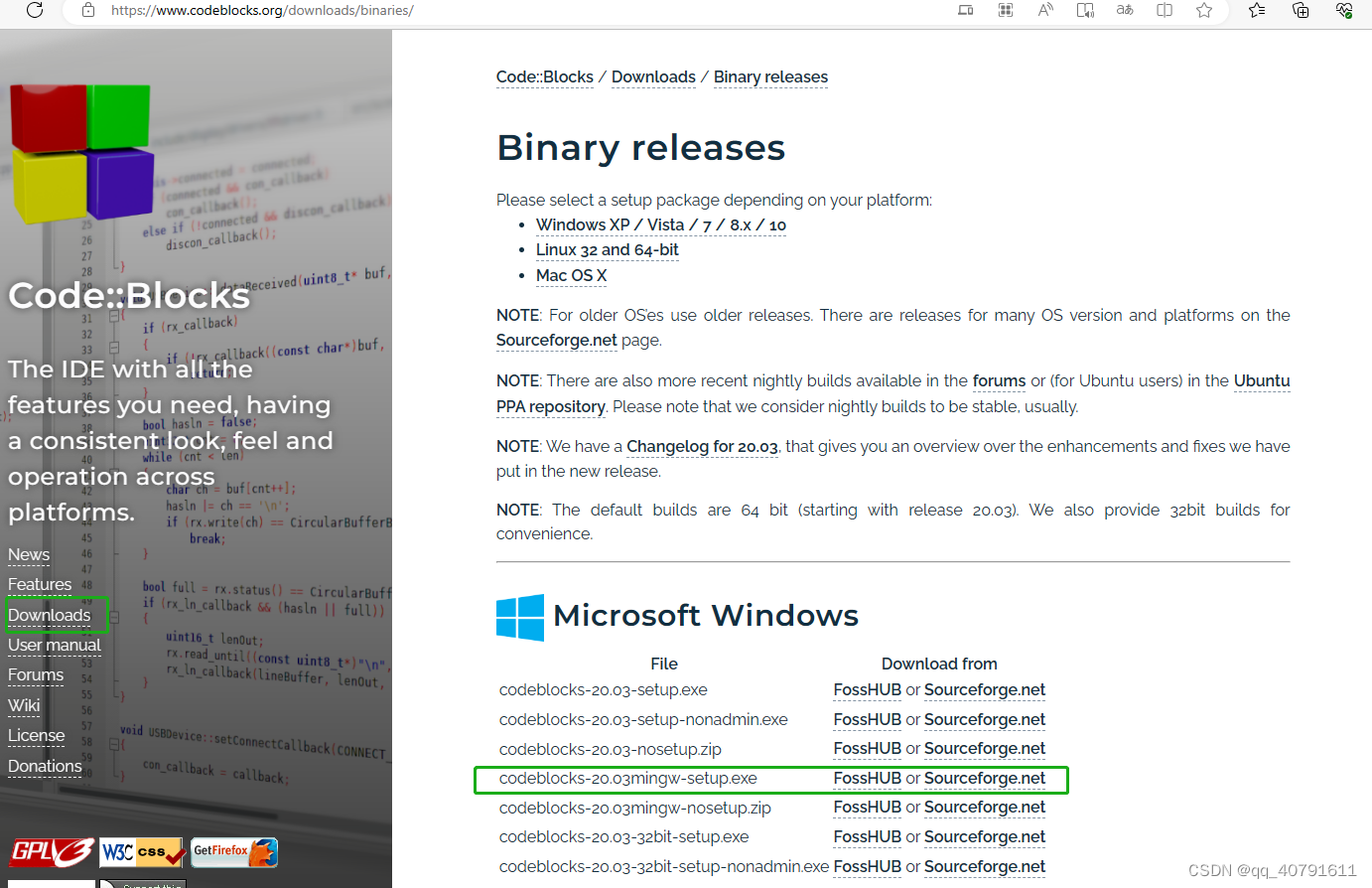Screen dimensions: 1372x888
Task: Sourceforge.net link for codeblocks-20.03-nosetup.zip
Action: 985,748
